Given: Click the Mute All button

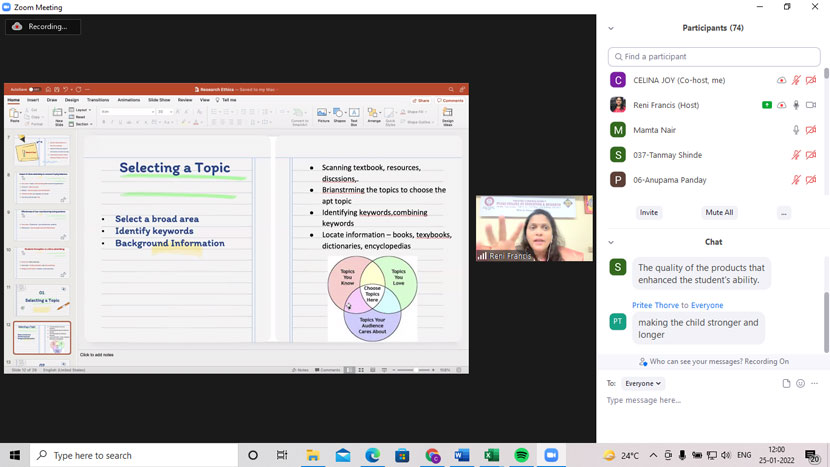Looking at the screenshot, I should 719,213.
